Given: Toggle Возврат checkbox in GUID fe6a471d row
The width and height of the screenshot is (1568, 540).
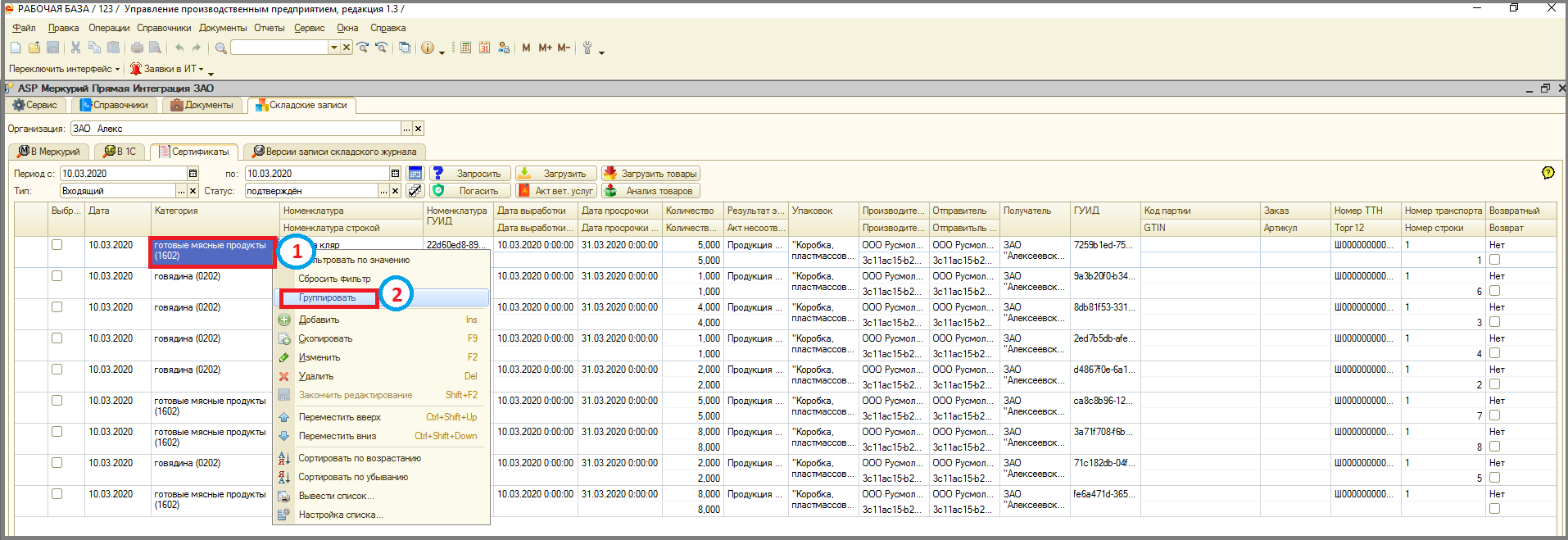Looking at the screenshot, I should tap(1494, 509).
